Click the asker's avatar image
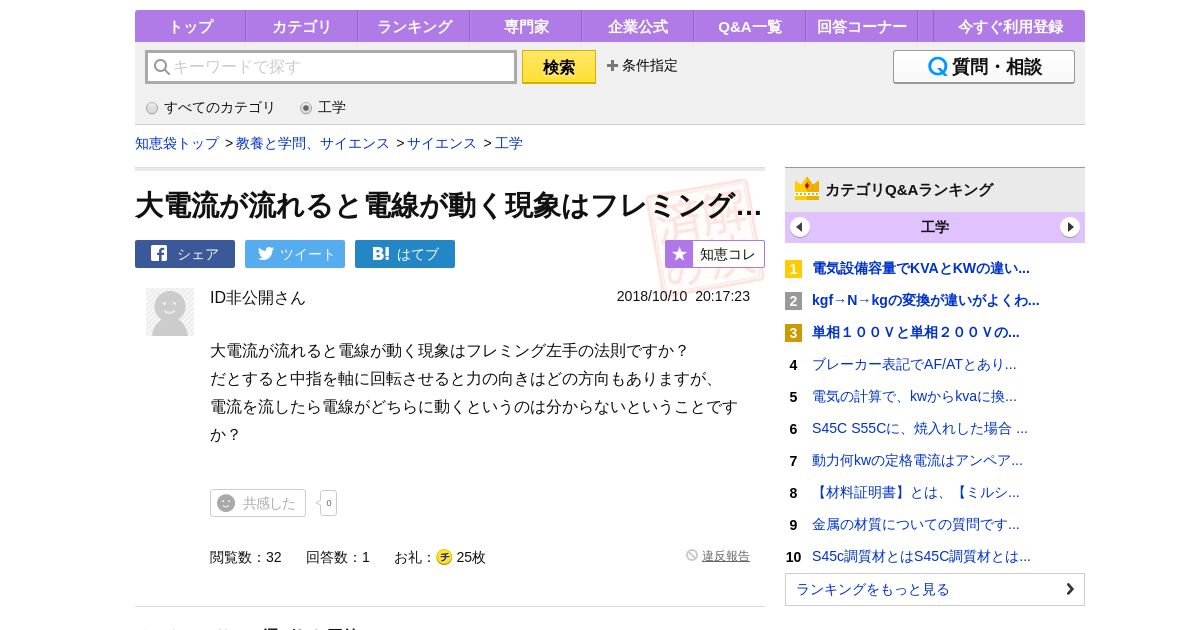The height and width of the screenshot is (630, 1200). coord(170,312)
